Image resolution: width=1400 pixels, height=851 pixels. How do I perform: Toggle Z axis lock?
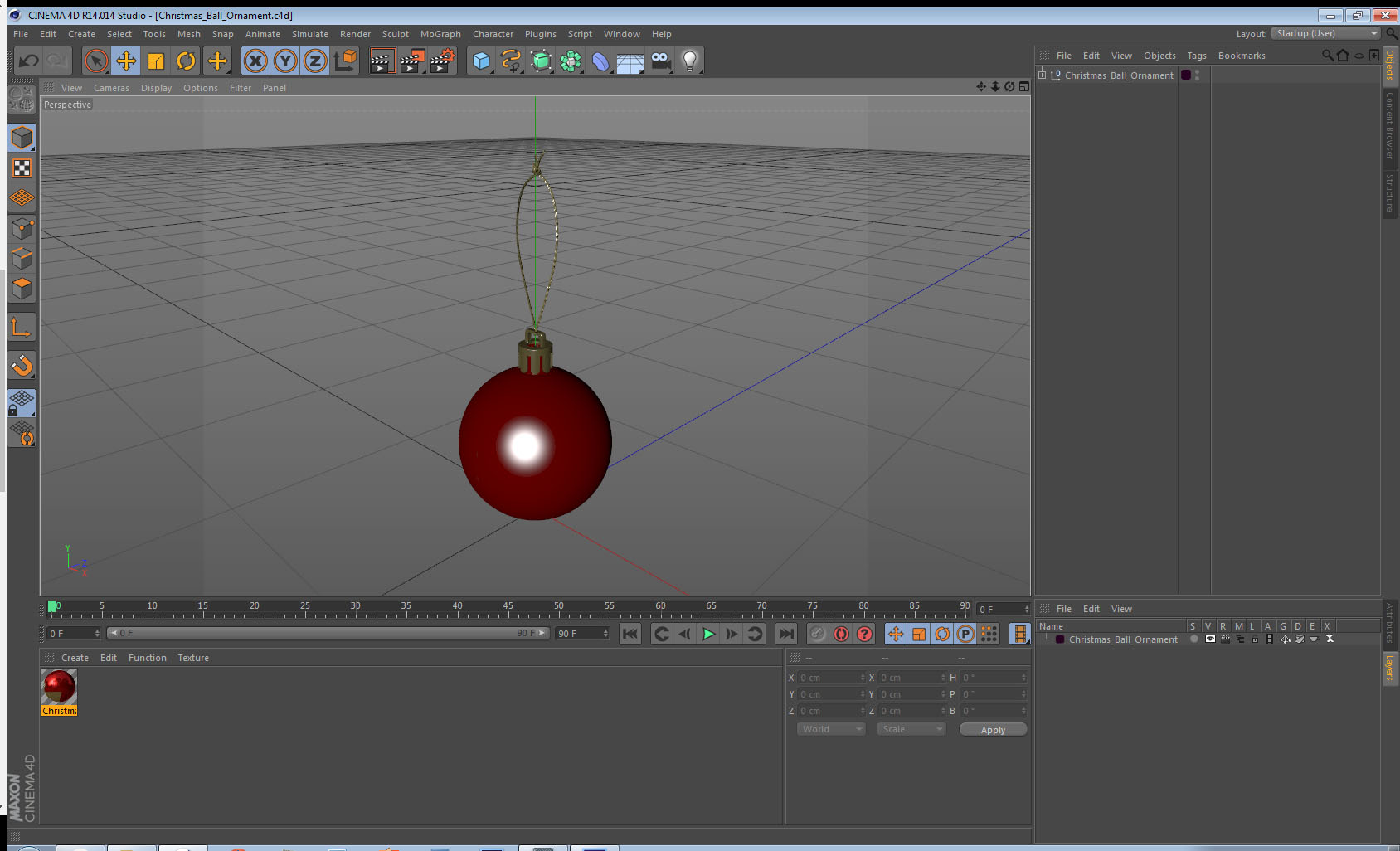coord(315,61)
